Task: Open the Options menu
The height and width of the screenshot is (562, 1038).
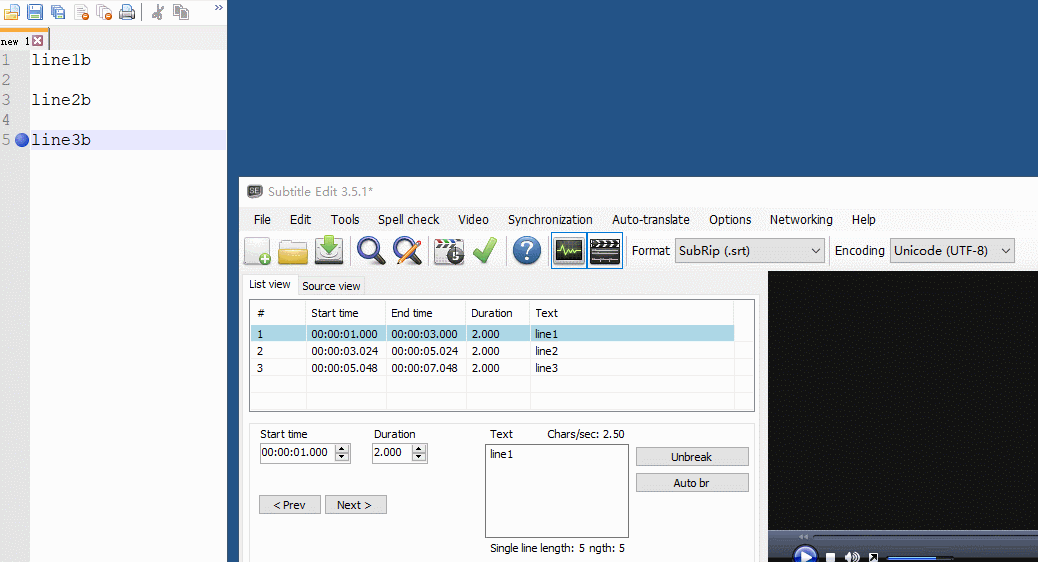Action: (730, 220)
